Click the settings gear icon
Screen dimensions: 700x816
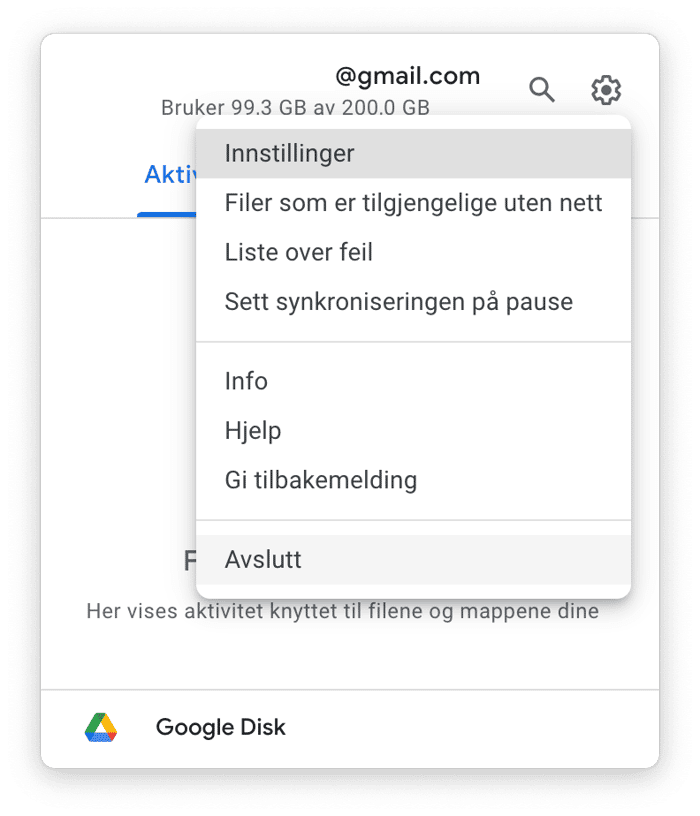(606, 90)
